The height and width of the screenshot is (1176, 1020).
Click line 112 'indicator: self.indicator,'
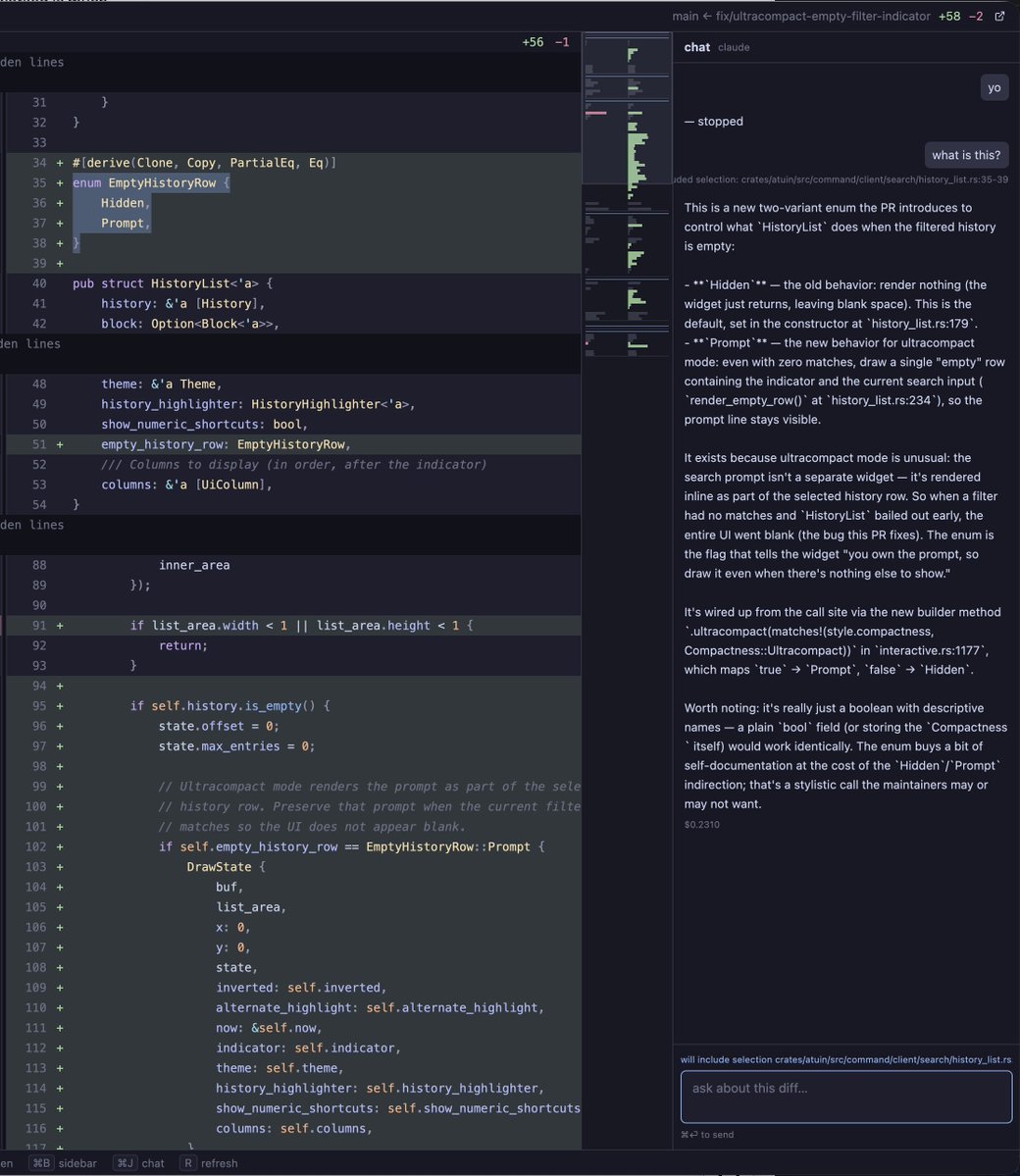point(308,1048)
